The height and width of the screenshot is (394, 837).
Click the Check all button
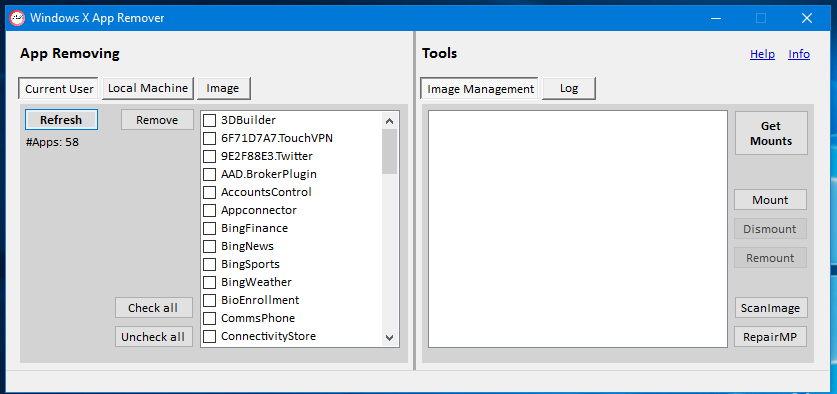153,308
